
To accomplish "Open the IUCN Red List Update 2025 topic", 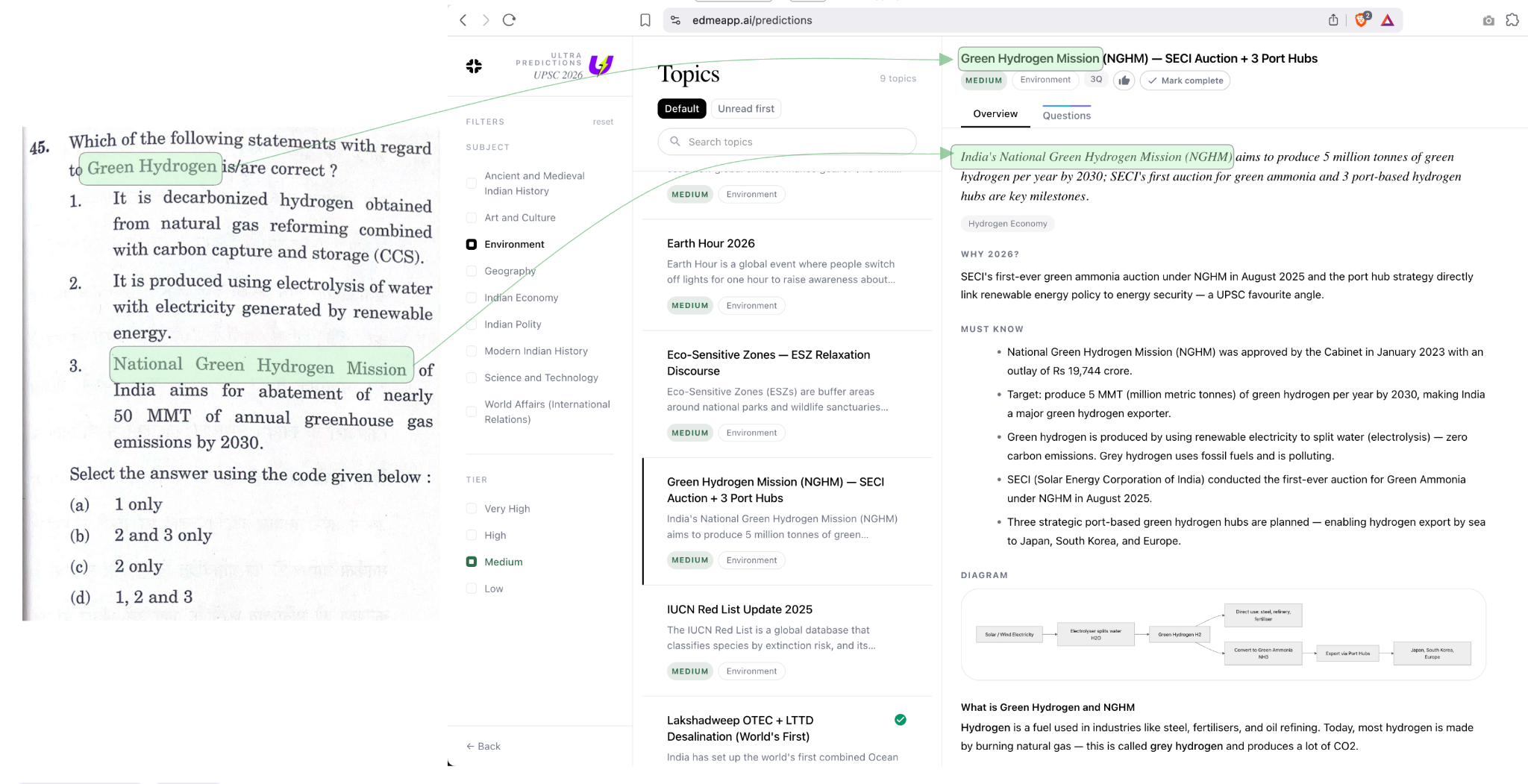I will [x=787, y=641].
